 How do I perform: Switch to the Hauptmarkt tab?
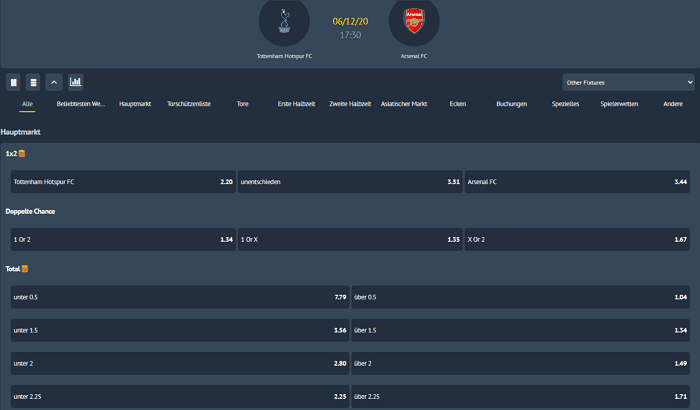(x=135, y=104)
